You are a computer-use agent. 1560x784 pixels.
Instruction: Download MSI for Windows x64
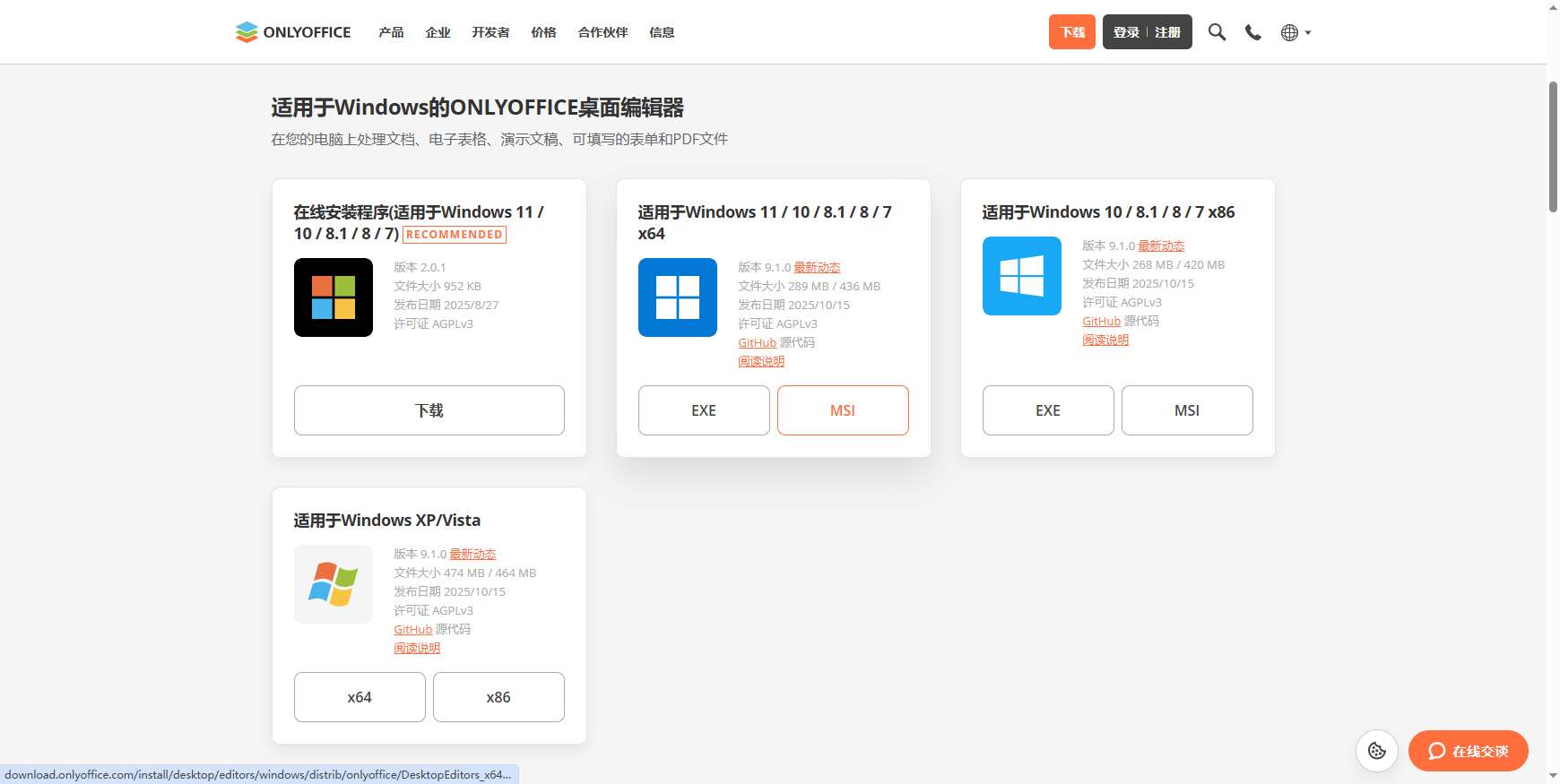click(x=843, y=410)
